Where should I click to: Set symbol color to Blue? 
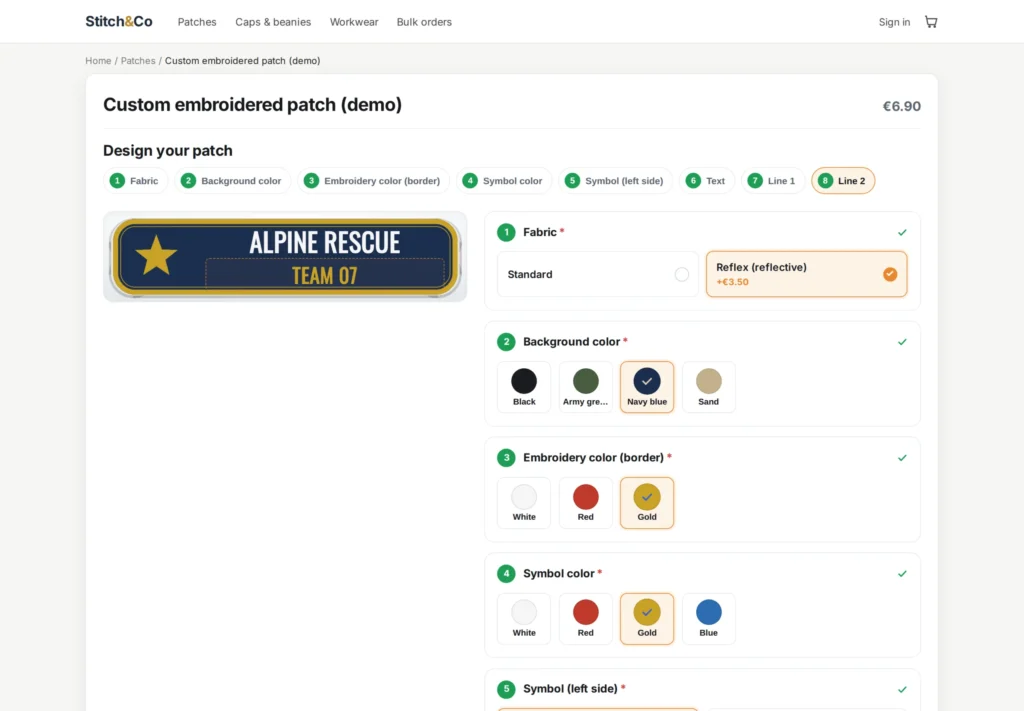coord(709,619)
